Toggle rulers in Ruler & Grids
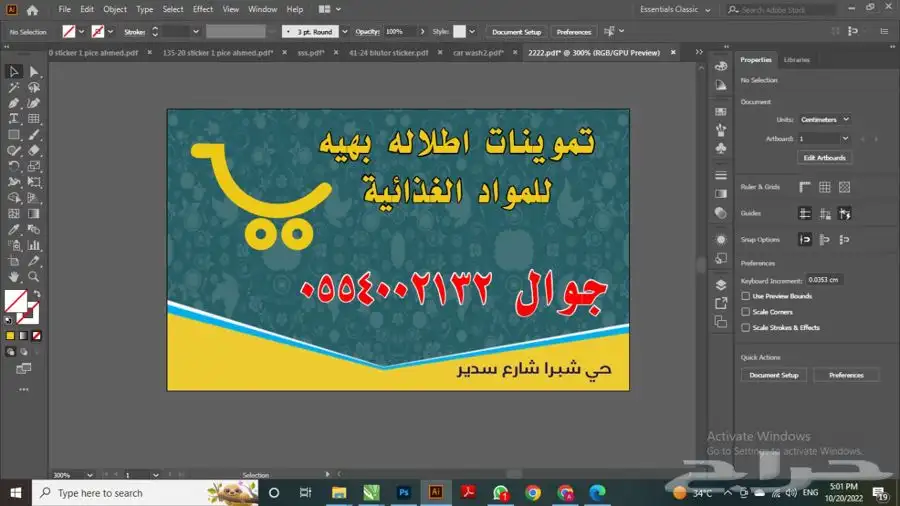The height and width of the screenshot is (506, 900). 805,187
